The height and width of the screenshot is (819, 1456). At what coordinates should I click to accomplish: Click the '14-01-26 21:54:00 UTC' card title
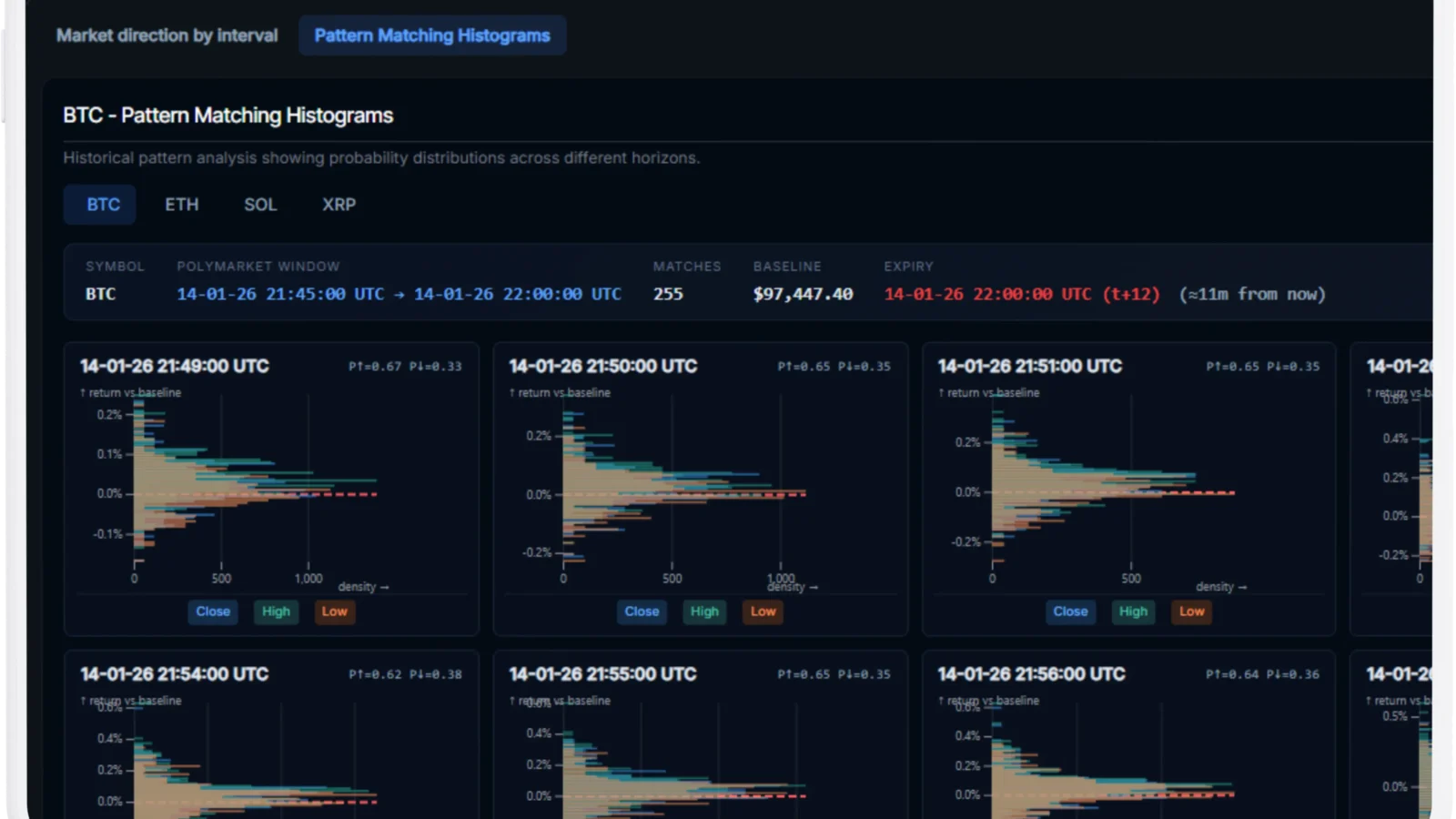pyautogui.click(x=175, y=674)
